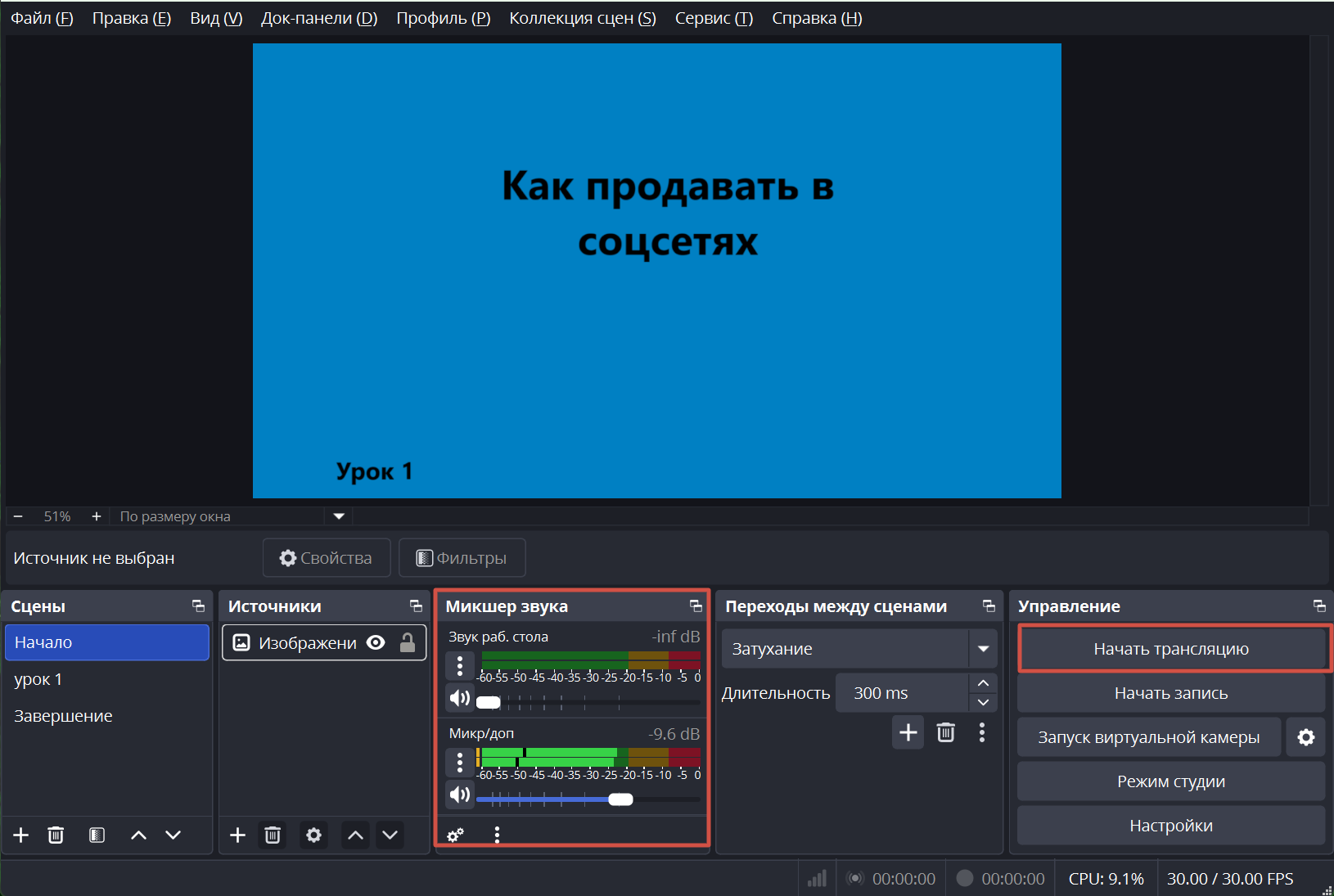Mute the Микр/доп audio source

pos(460,794)
